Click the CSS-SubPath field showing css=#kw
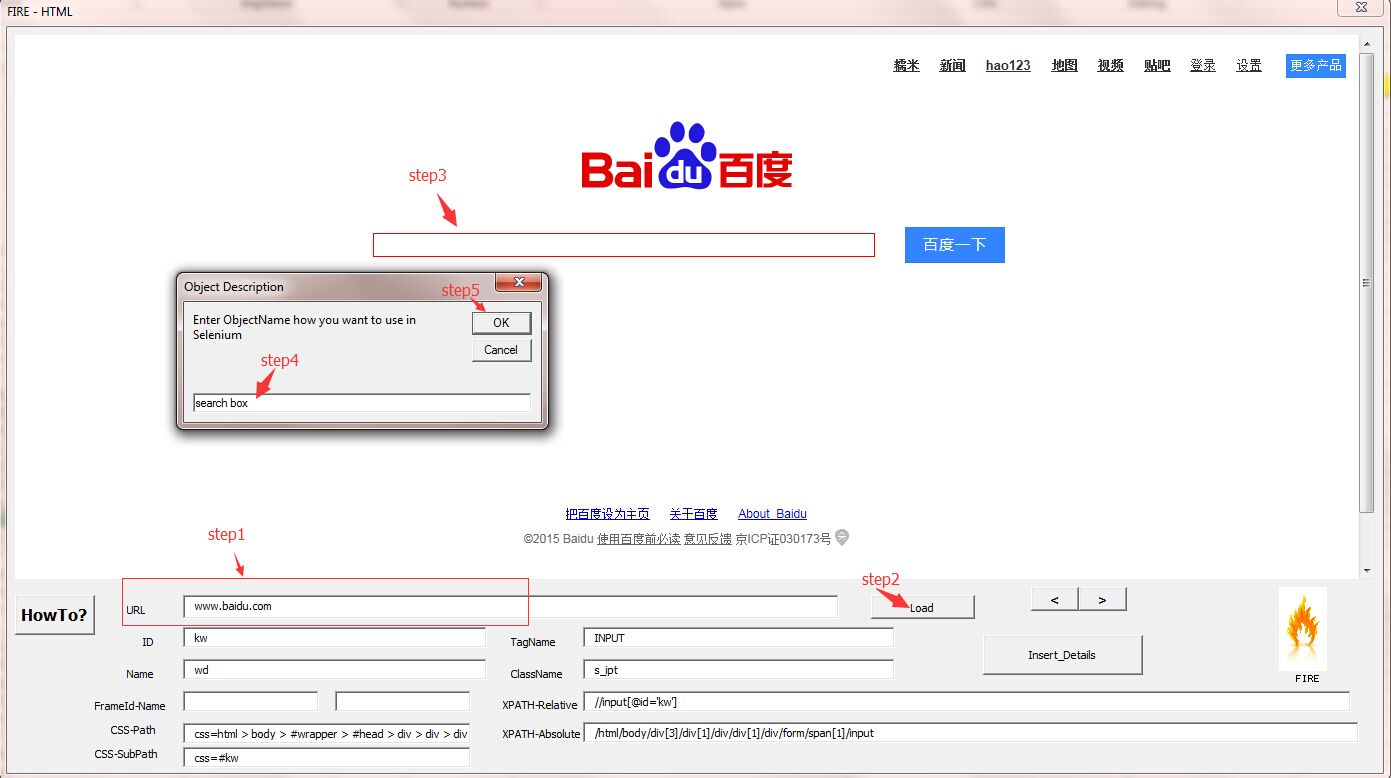The image size is (1391, 778). pos(327,757)
